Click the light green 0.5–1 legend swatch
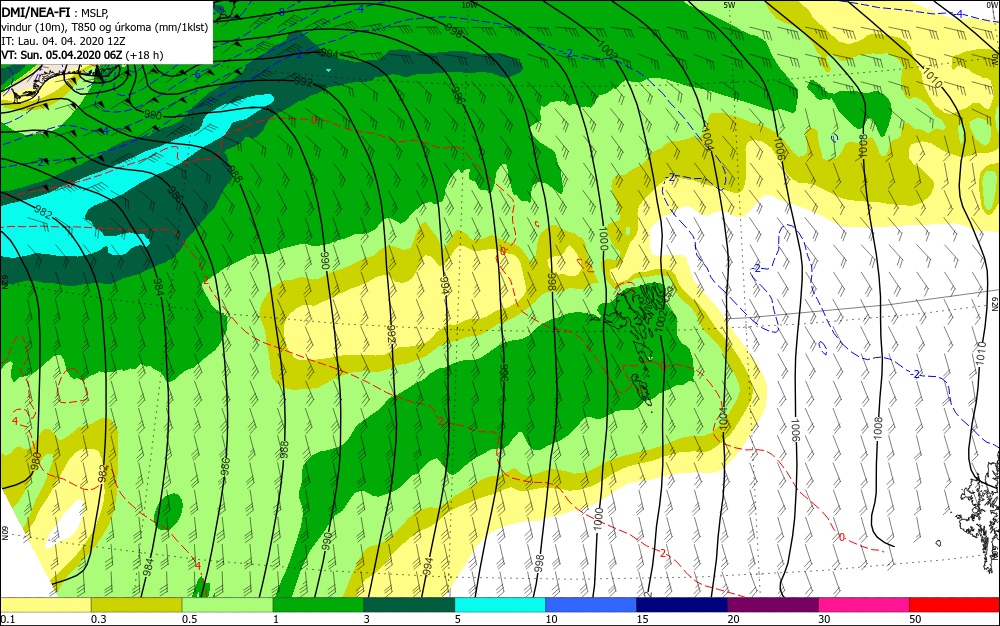 pyautogui.click(x=228, y=605)
